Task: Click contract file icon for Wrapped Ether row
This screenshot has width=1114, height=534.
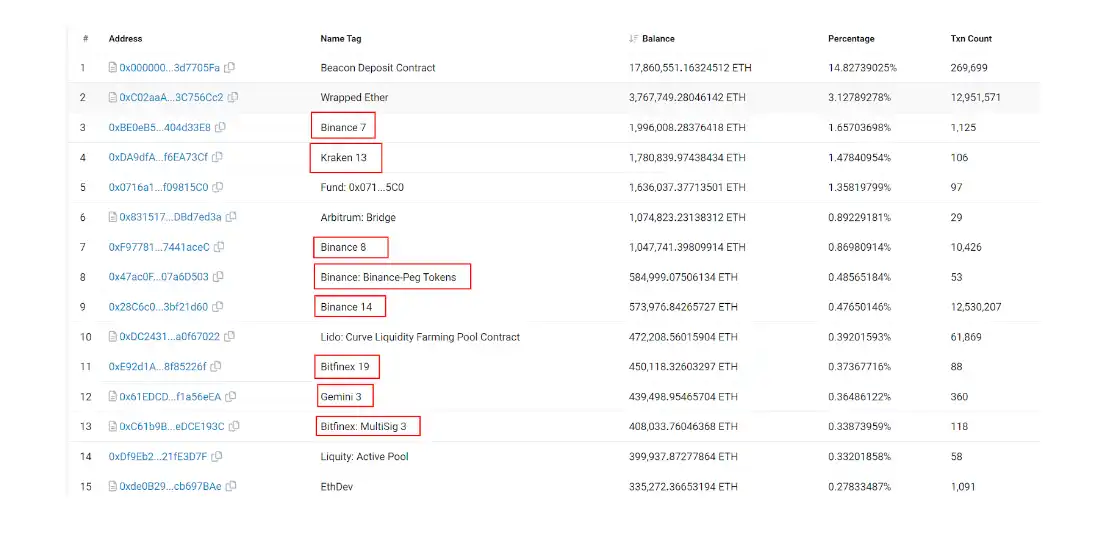Action: (x=112, y=98)
